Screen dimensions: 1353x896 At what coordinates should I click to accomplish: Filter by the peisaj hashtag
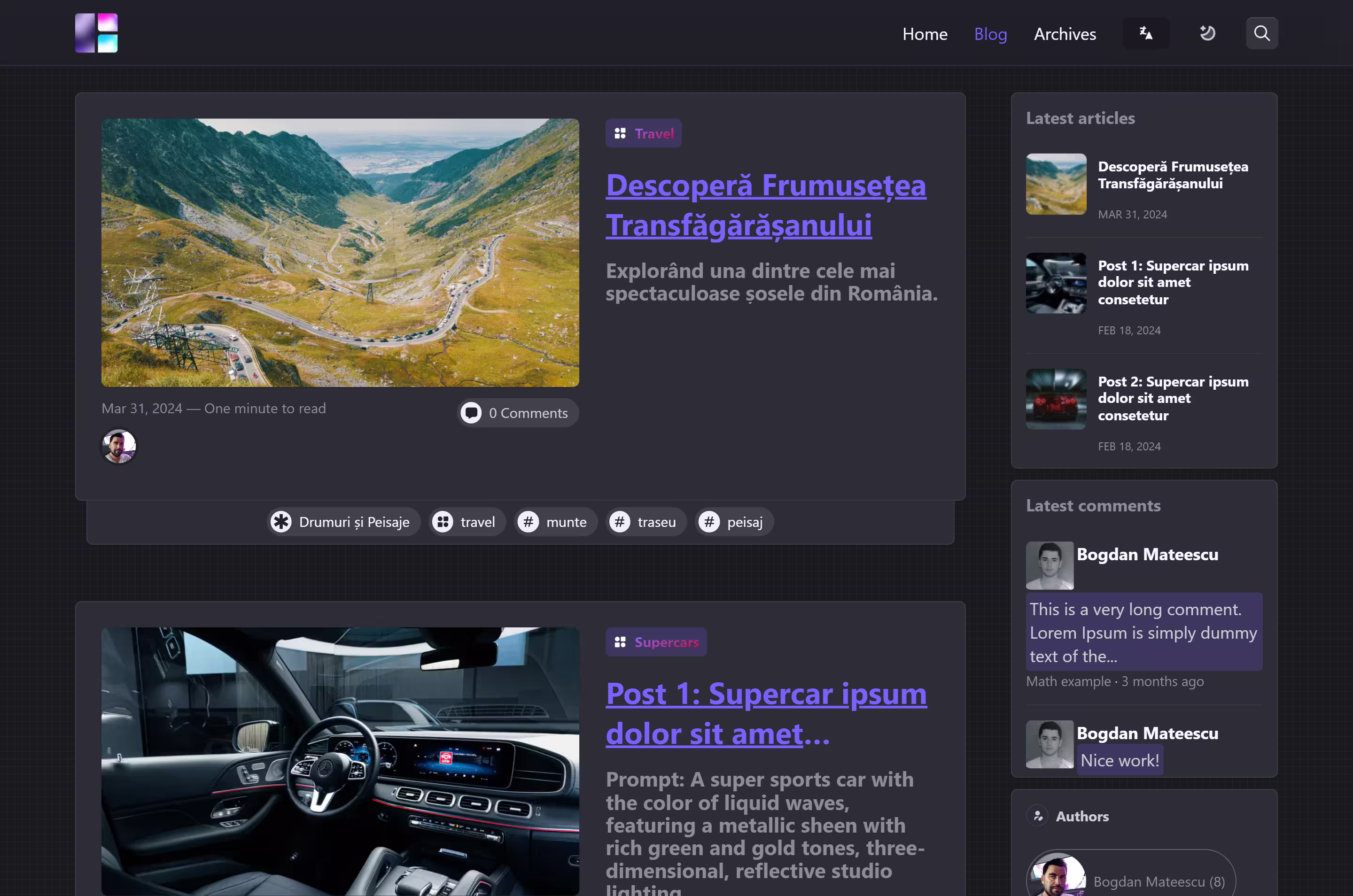[x=734, y=522]
